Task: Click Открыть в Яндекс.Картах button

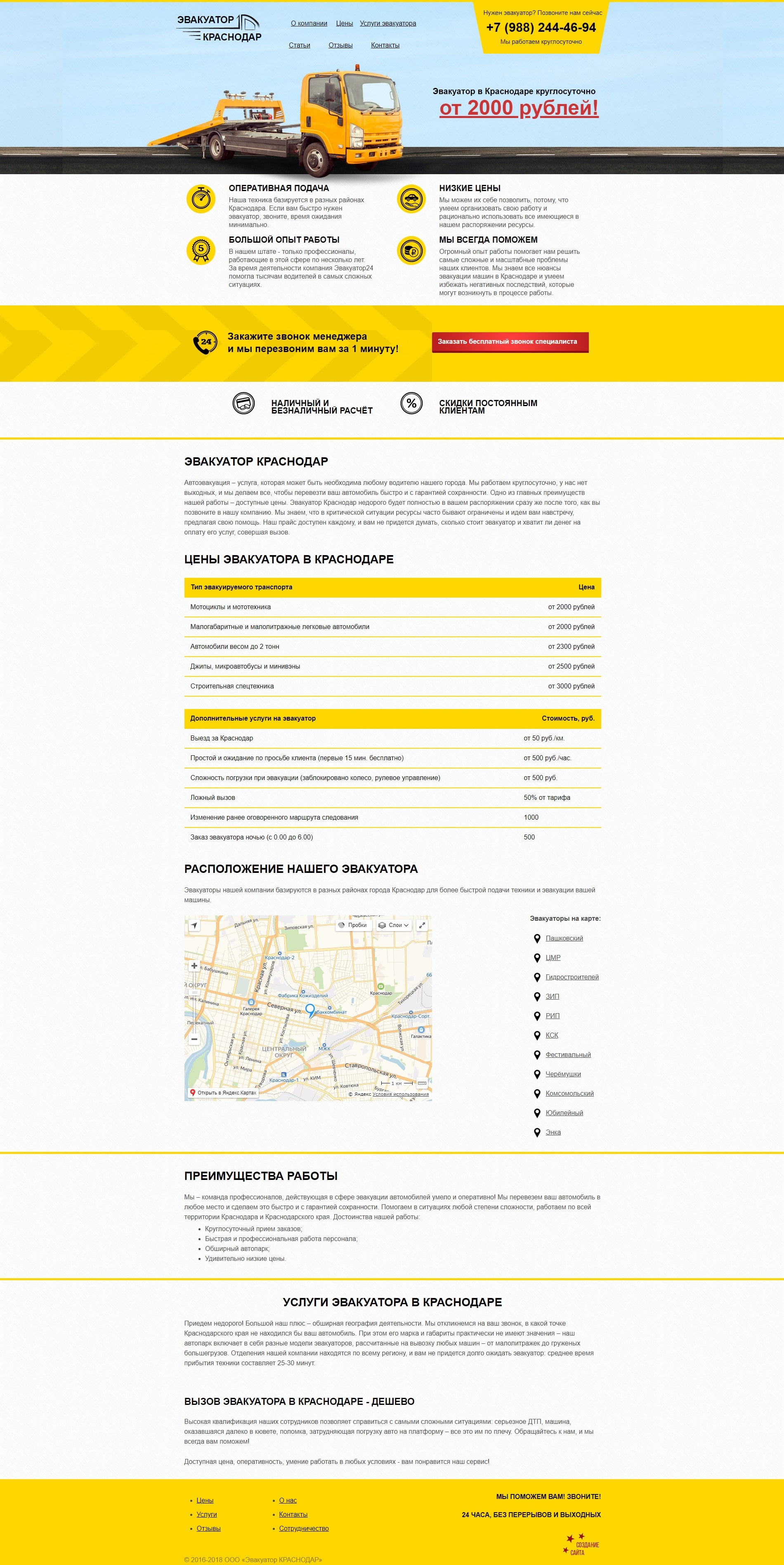Action: (x=223, y=1093)
